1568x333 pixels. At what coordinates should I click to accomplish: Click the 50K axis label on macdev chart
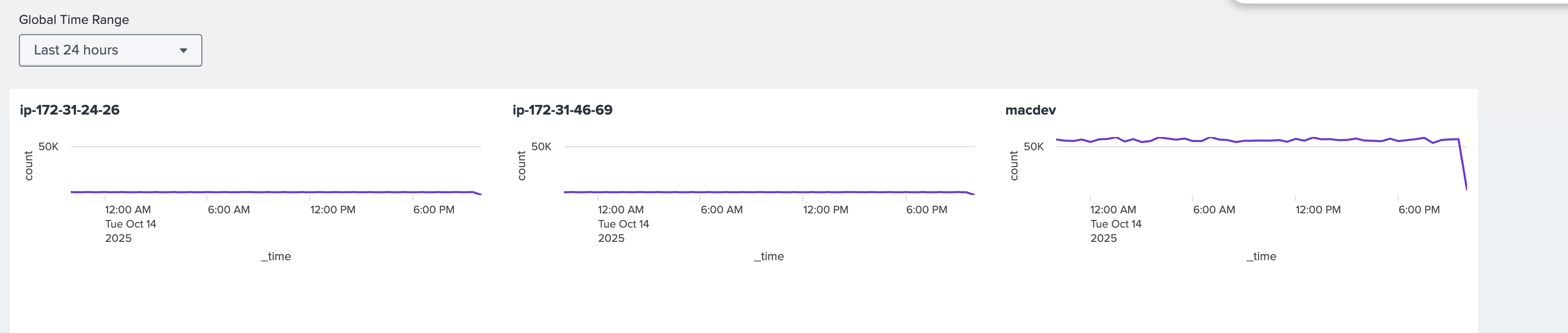point(1034,147)
